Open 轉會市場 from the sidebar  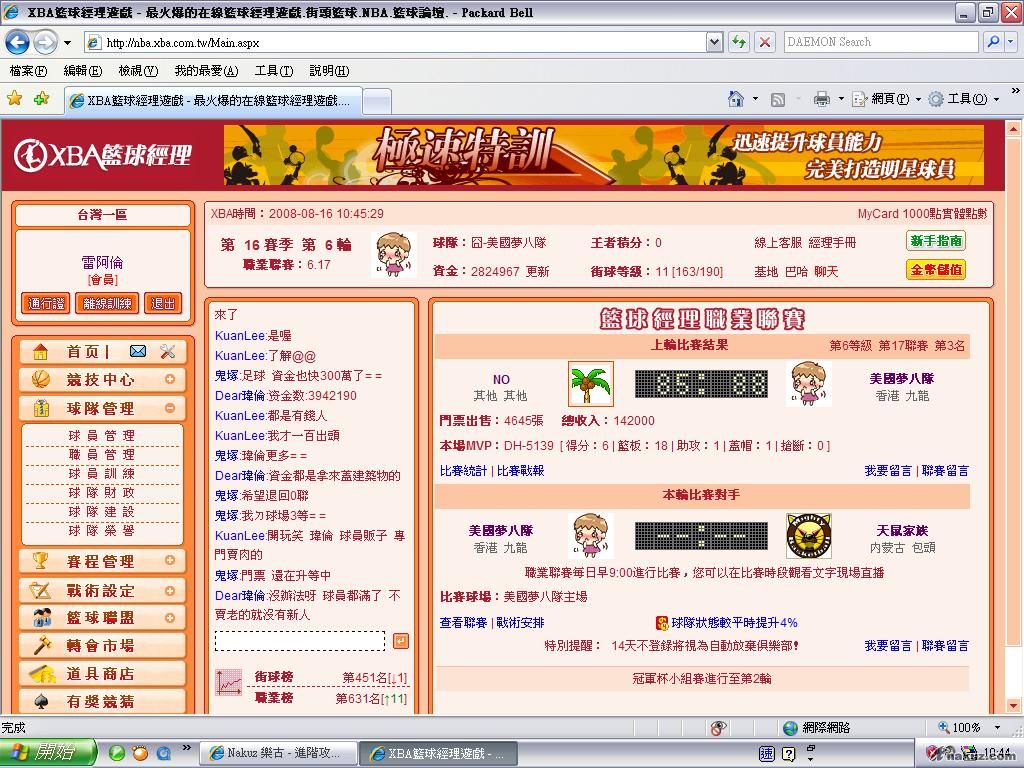coord(103,646)
